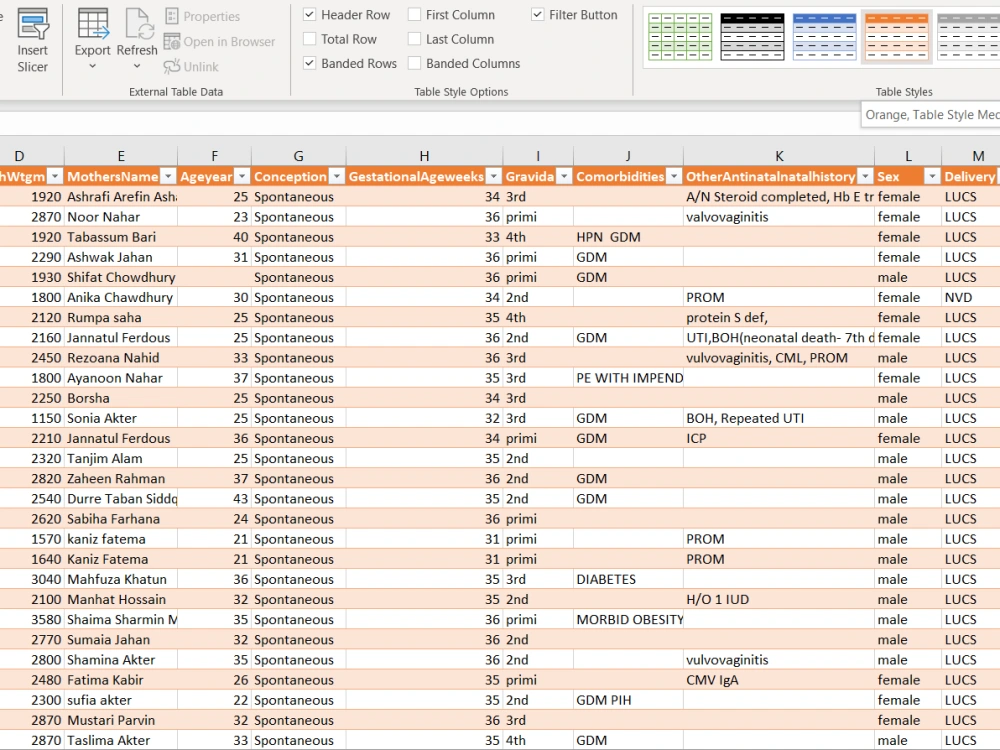Toggle the Header Row checkbox
1000x750 pixels.
(309, 14)
